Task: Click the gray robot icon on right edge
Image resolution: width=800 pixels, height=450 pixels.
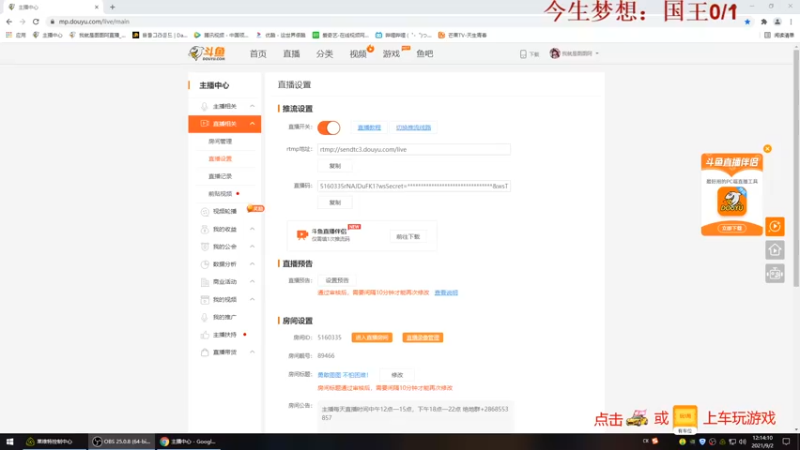Action: coord(774,273)
